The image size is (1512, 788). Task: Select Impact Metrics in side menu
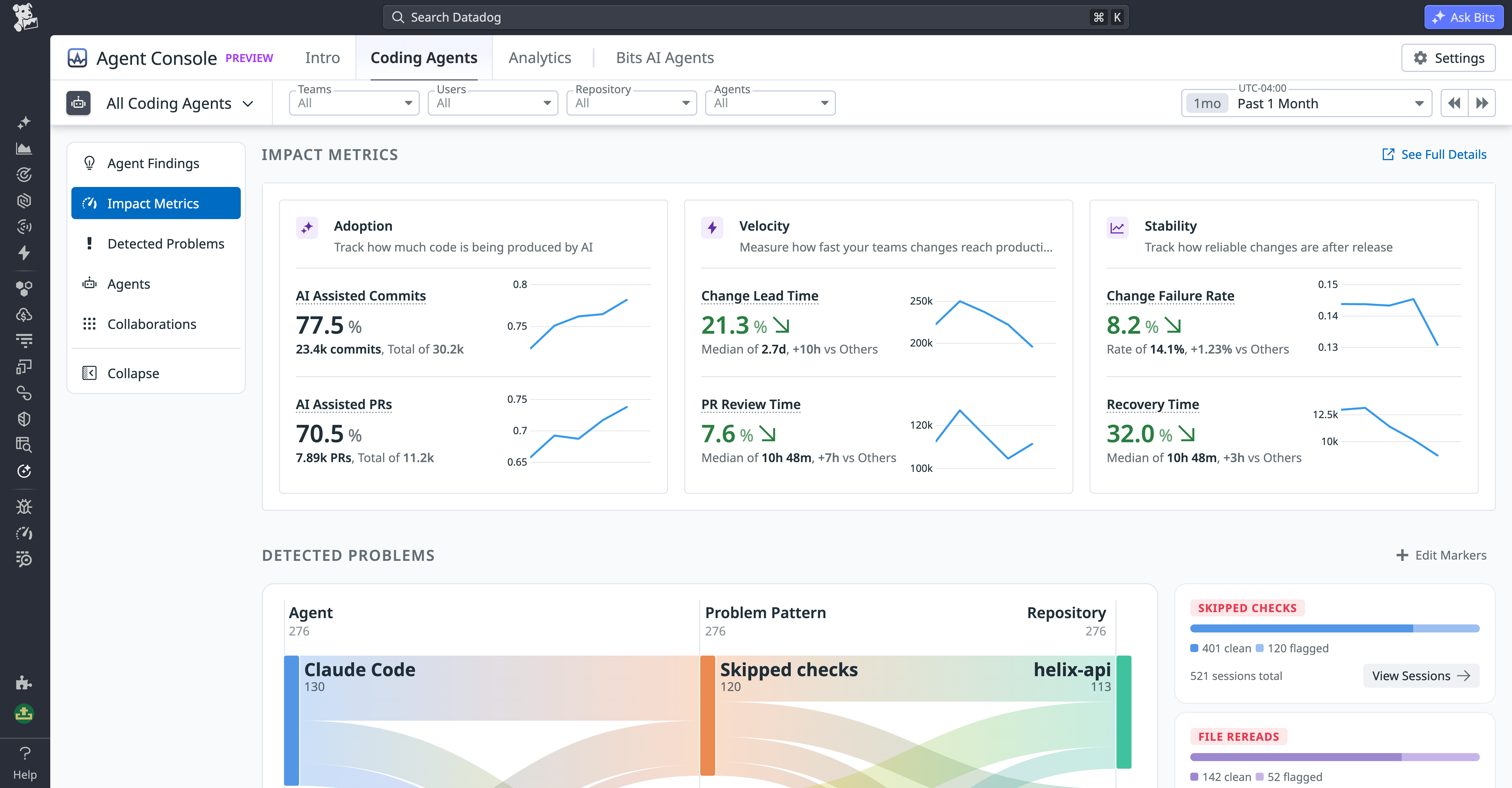point(156,203)
